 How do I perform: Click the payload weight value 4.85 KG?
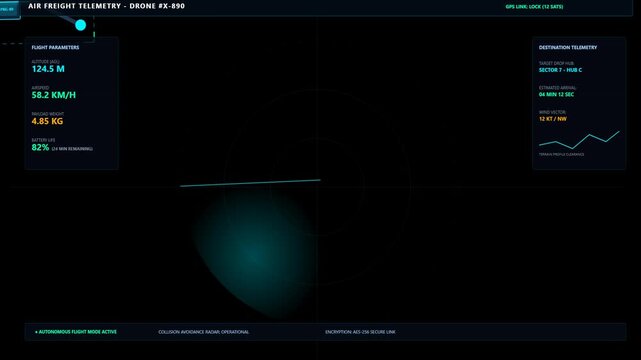[47, 121]
